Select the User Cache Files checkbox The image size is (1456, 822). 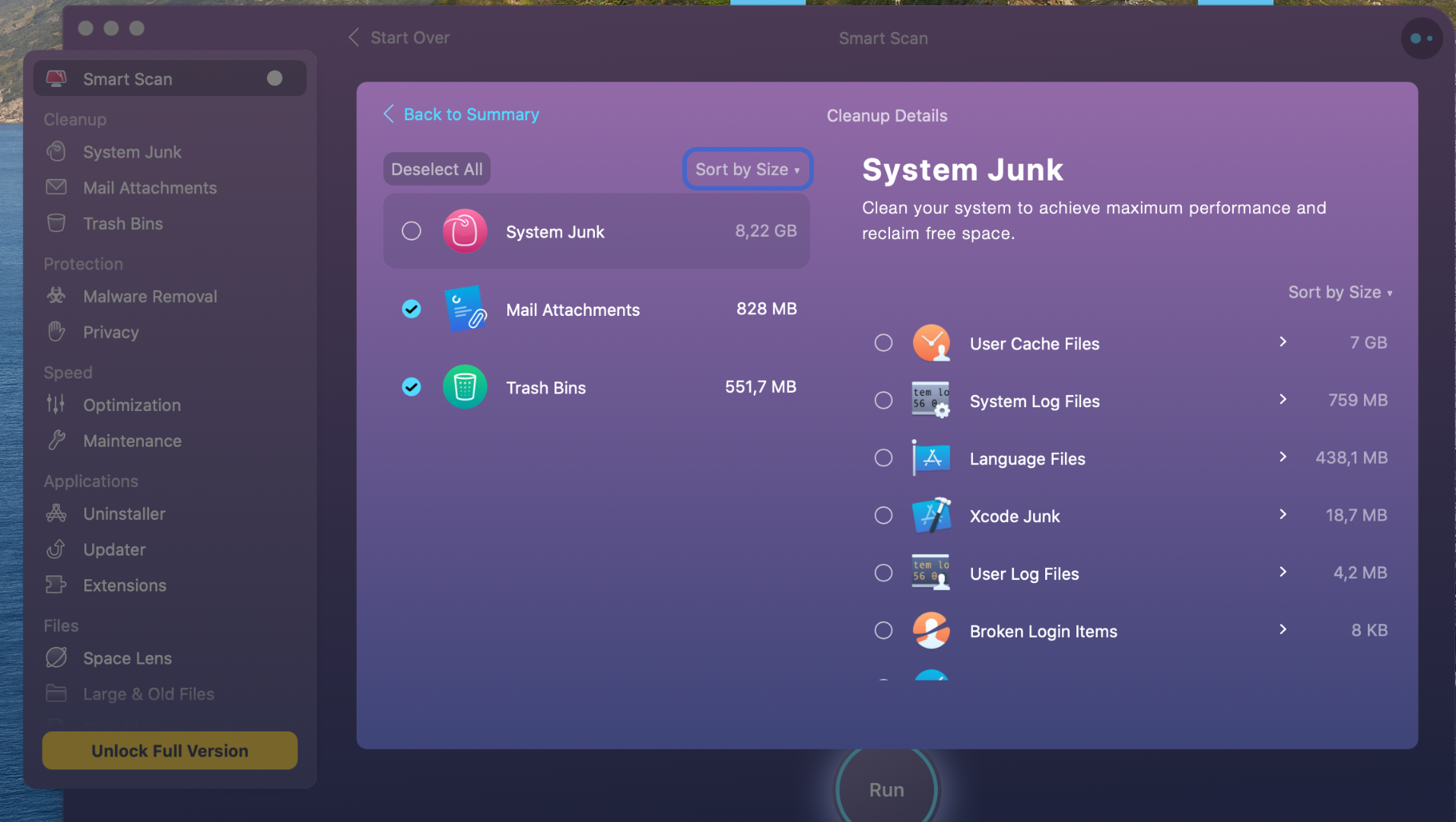pos(883,342)
